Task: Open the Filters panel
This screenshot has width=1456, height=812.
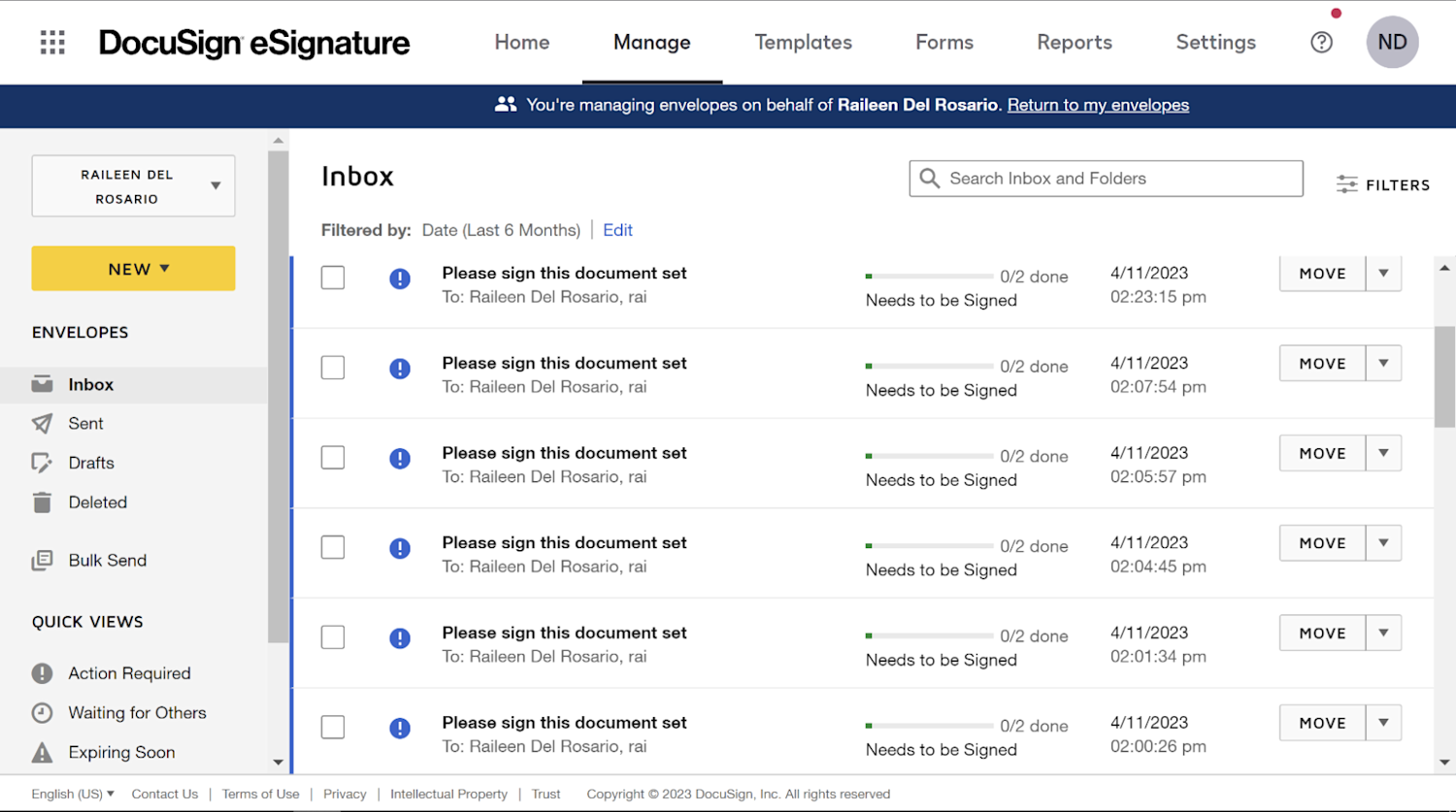Action: (x=1382, y=184)
